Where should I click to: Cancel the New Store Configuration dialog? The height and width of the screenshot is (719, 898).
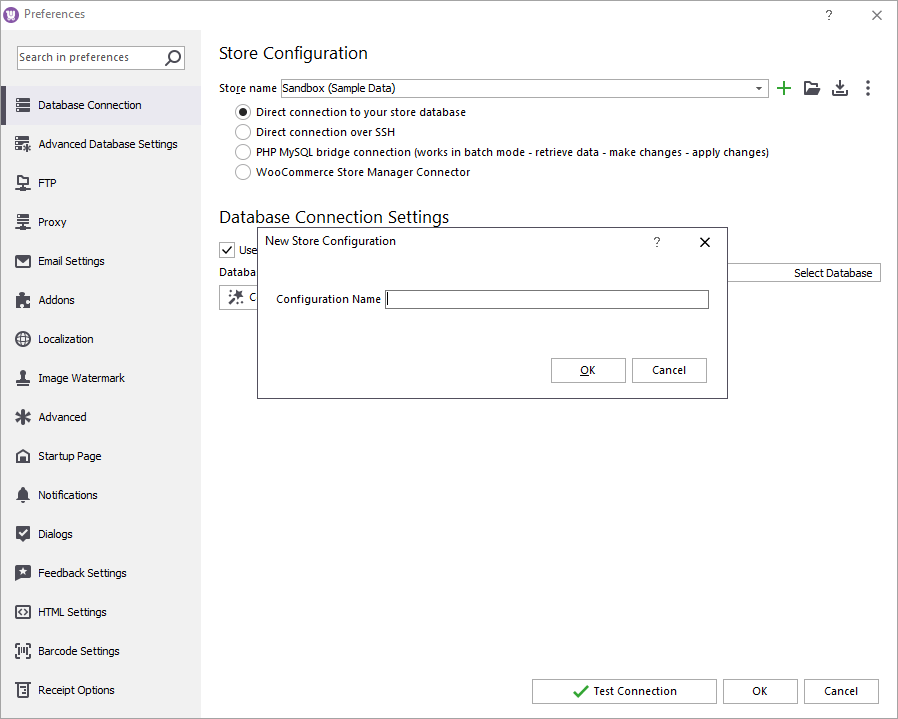(669, 370)
